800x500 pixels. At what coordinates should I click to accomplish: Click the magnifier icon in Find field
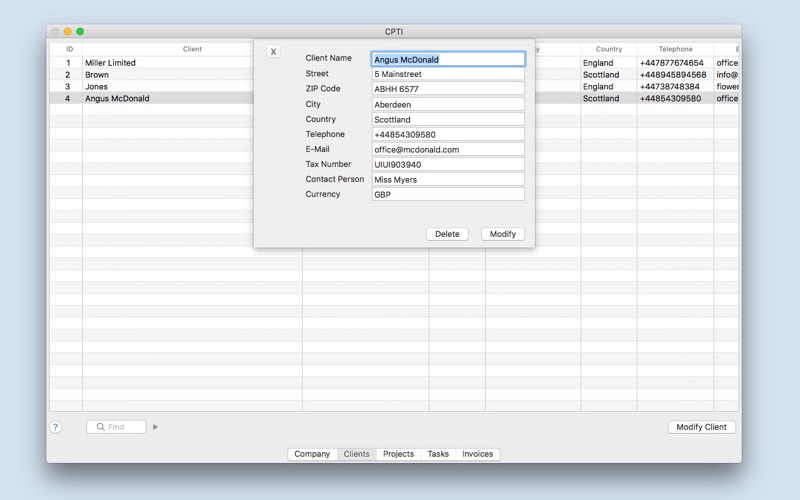point(101,427)
